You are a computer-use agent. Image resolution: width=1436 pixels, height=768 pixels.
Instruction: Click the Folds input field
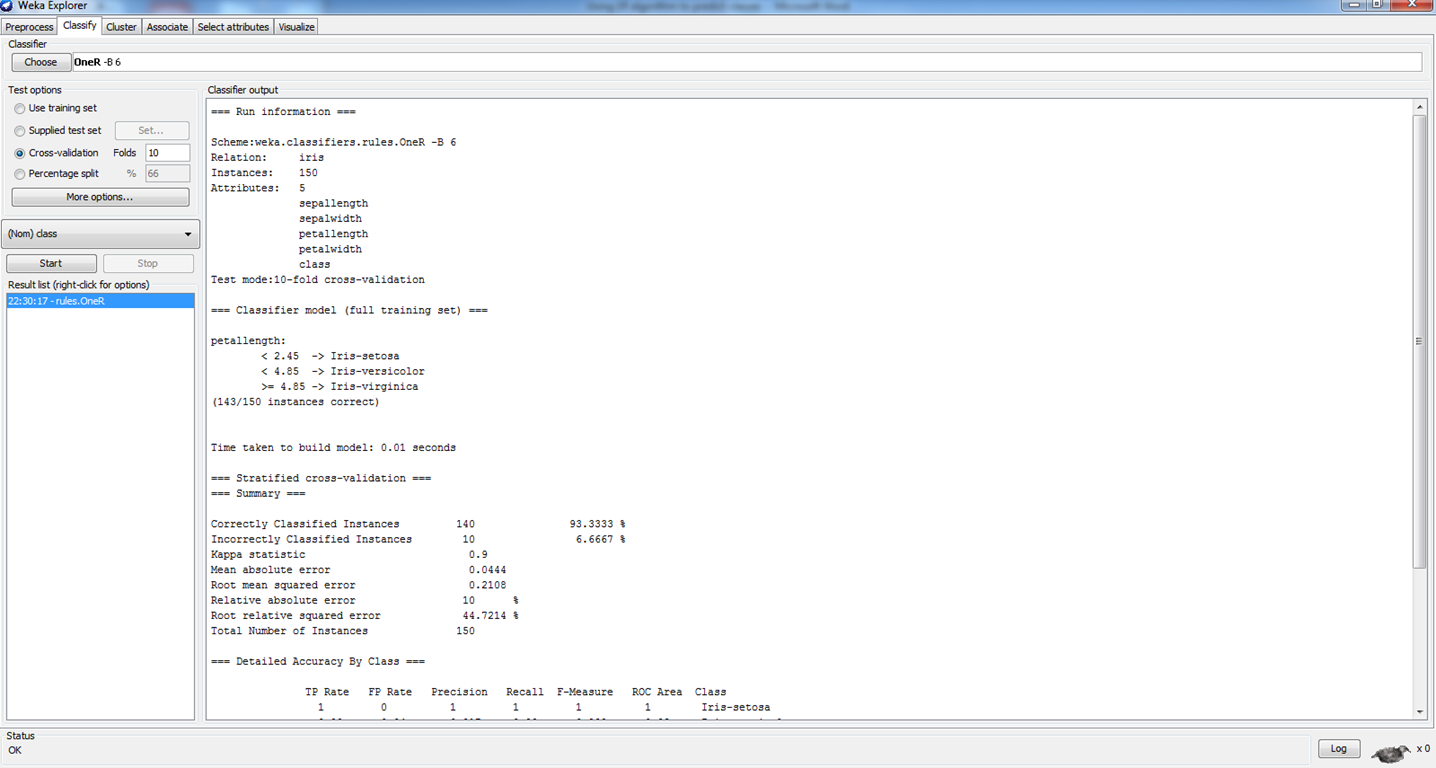(x=168, y=153)
